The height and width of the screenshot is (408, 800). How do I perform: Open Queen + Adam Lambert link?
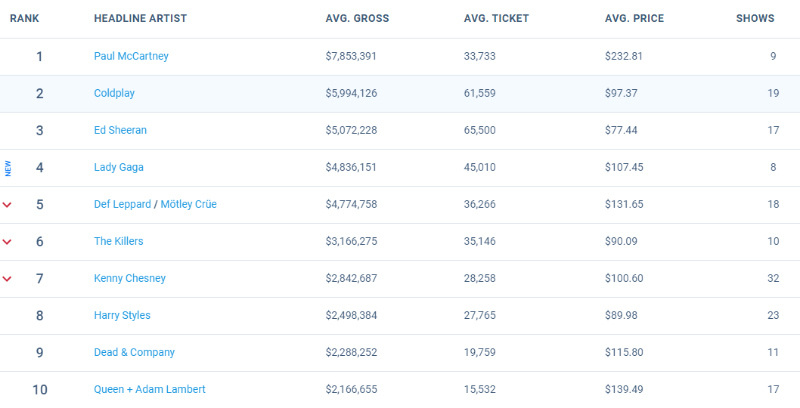tap(149, 389)
